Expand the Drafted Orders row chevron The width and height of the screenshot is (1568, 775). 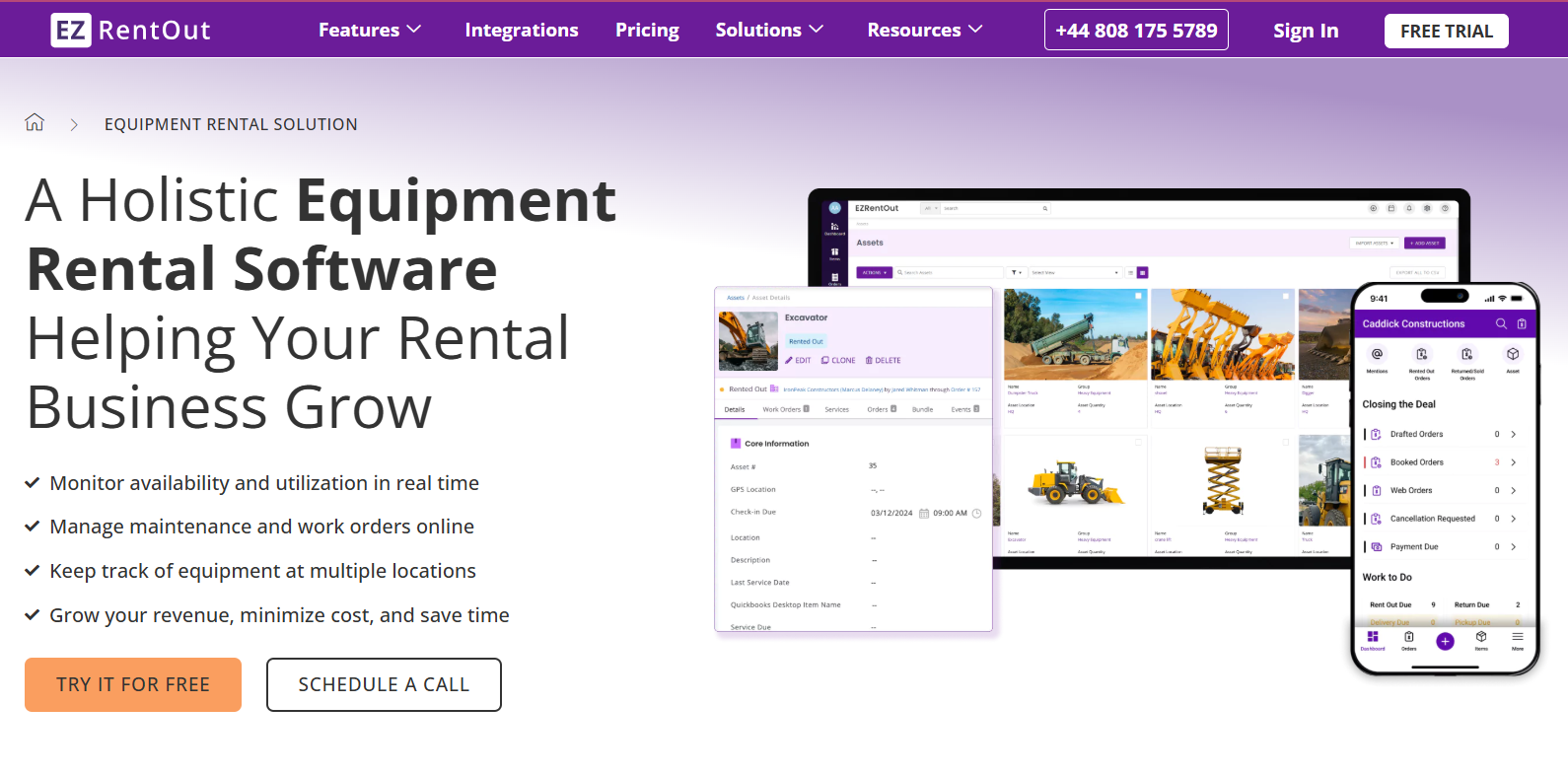pyautogui.click(x=1514, y=435)
